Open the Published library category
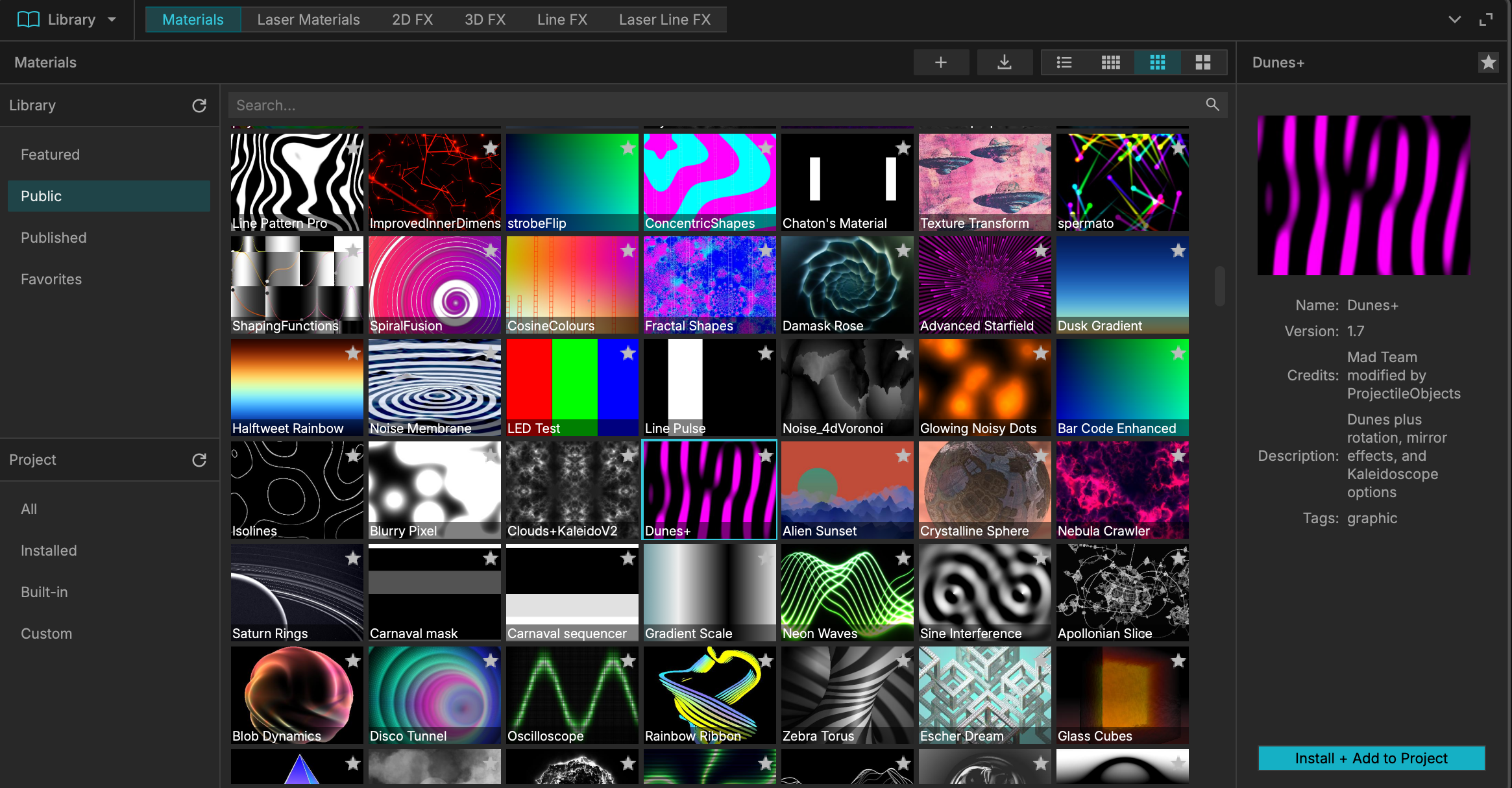 click(109, 238)
